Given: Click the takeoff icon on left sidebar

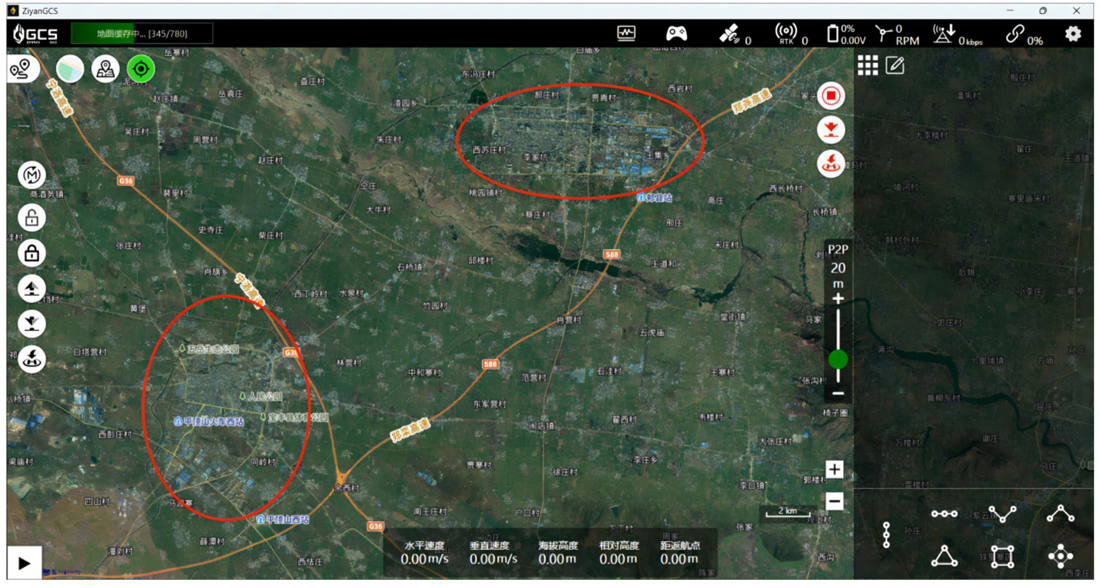Looking at the screenshot, I should coord(32,288).
